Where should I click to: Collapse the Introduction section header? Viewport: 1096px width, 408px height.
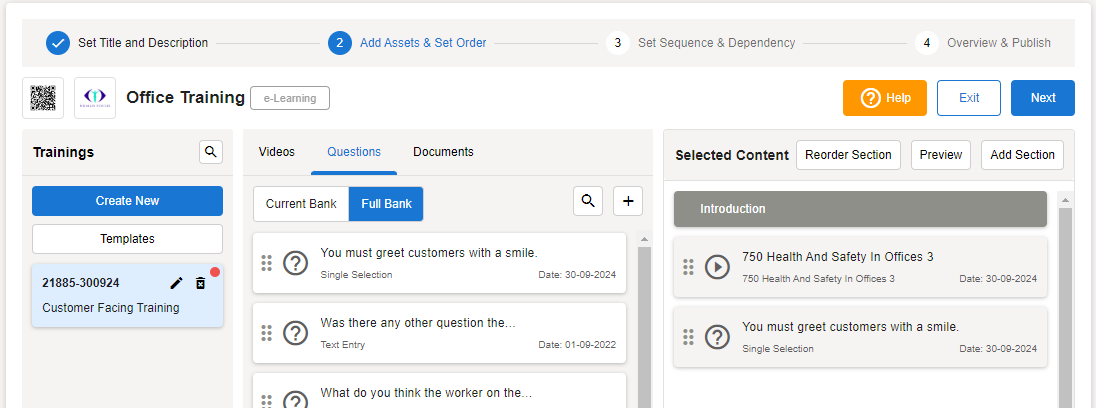click(x=860, y=209)
